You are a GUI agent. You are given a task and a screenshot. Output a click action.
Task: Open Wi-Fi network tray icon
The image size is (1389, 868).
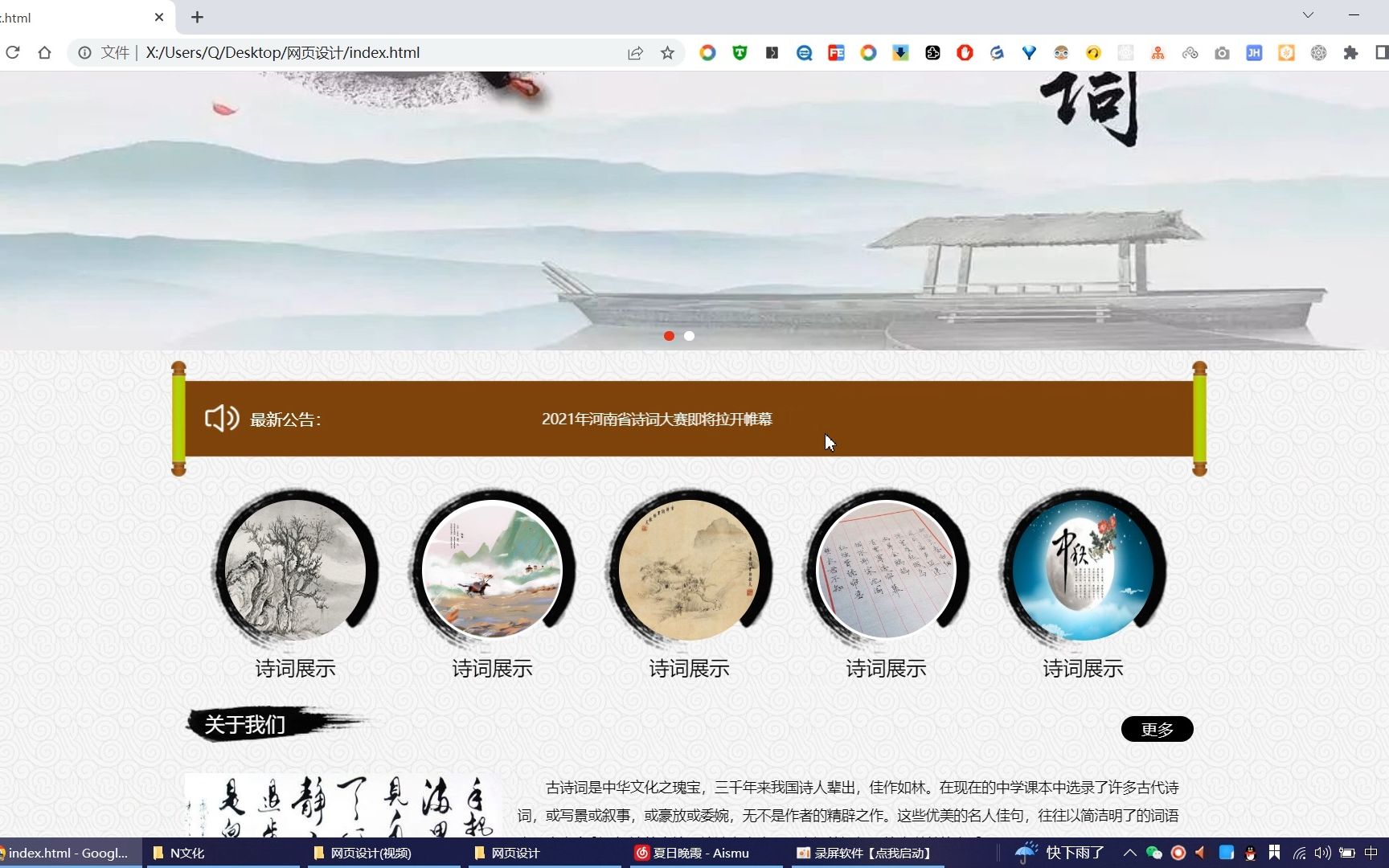[1299, 853]
